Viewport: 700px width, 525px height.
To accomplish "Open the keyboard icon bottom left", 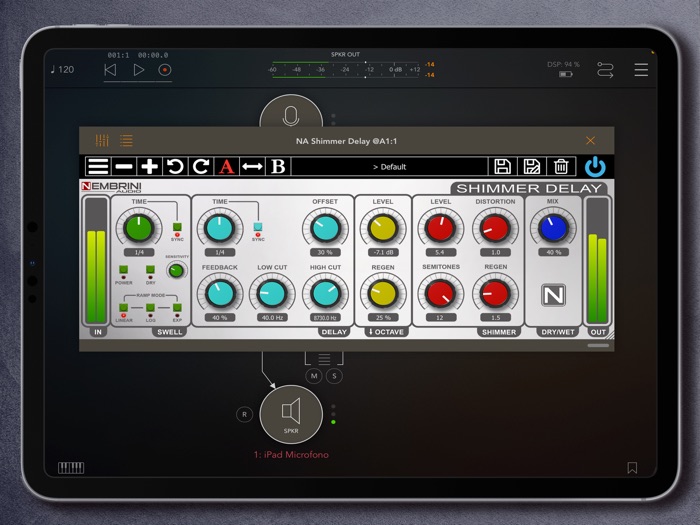I will tap(71, 467).
